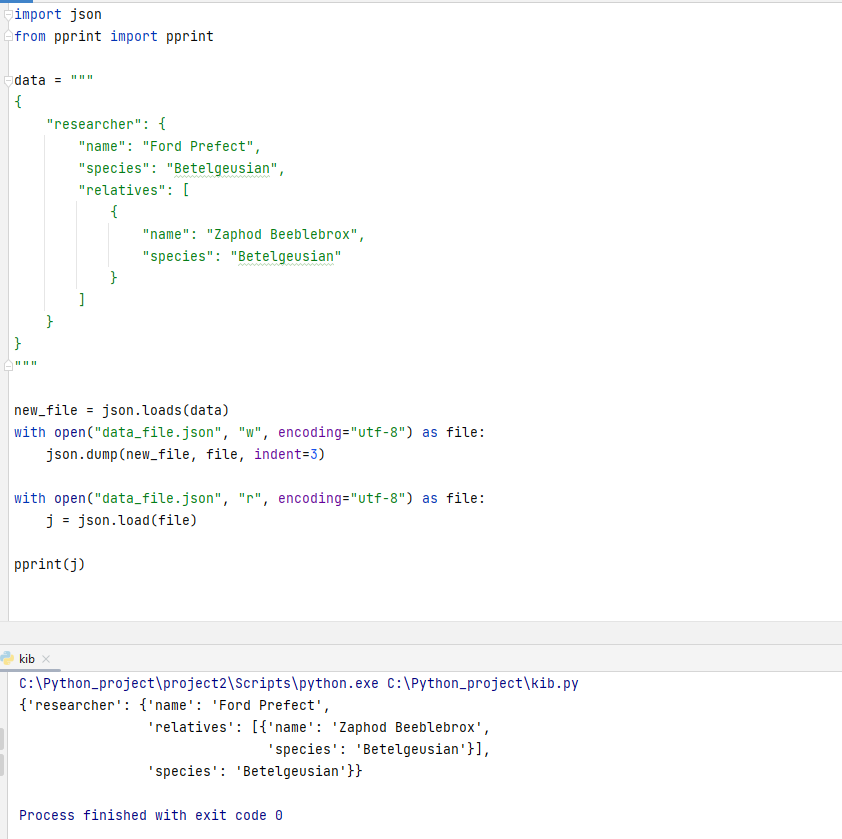
Task: Select the kib run tab
Action: pos(27,659)
